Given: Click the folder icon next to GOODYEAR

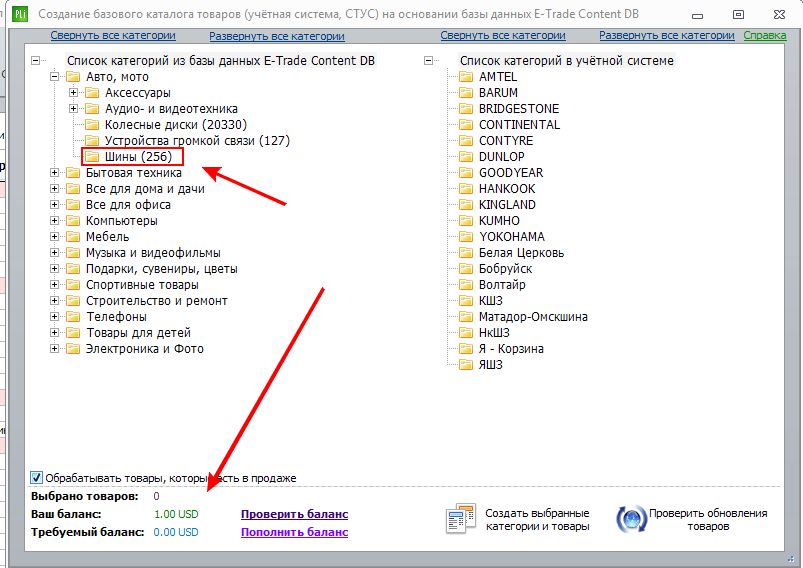Looking at the screenshot, I should pos(466,173).
